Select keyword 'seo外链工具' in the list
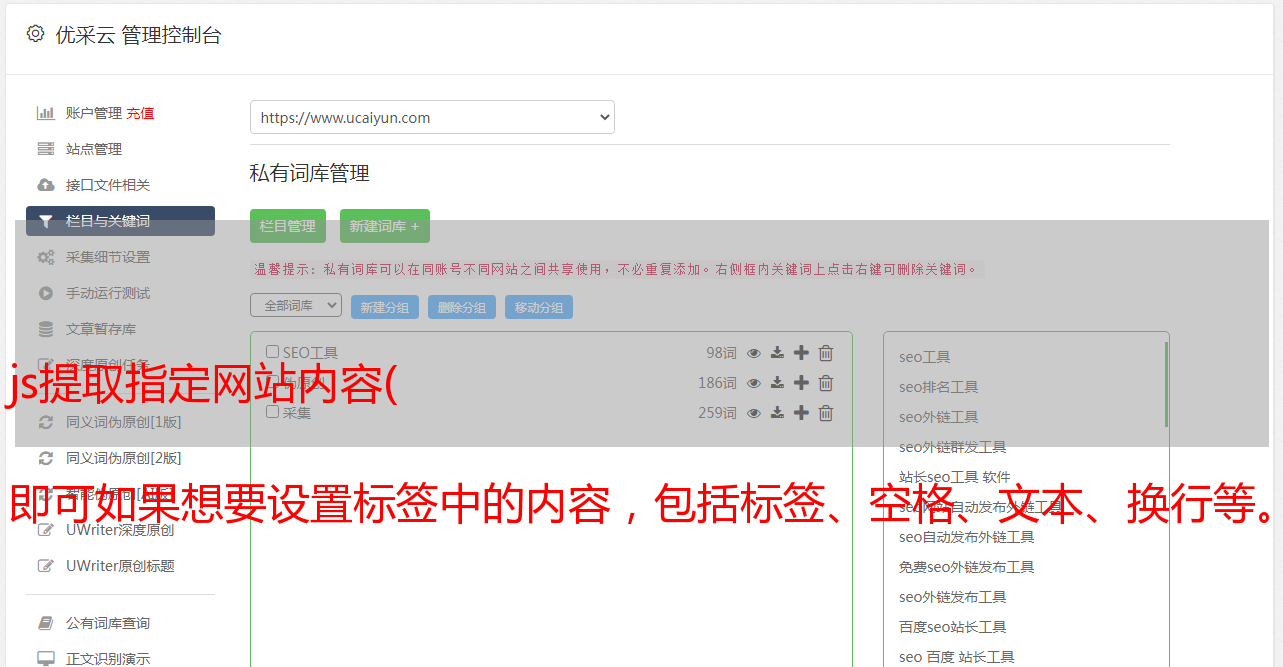This screenshot has width=1283, height=667. [939, 417]
